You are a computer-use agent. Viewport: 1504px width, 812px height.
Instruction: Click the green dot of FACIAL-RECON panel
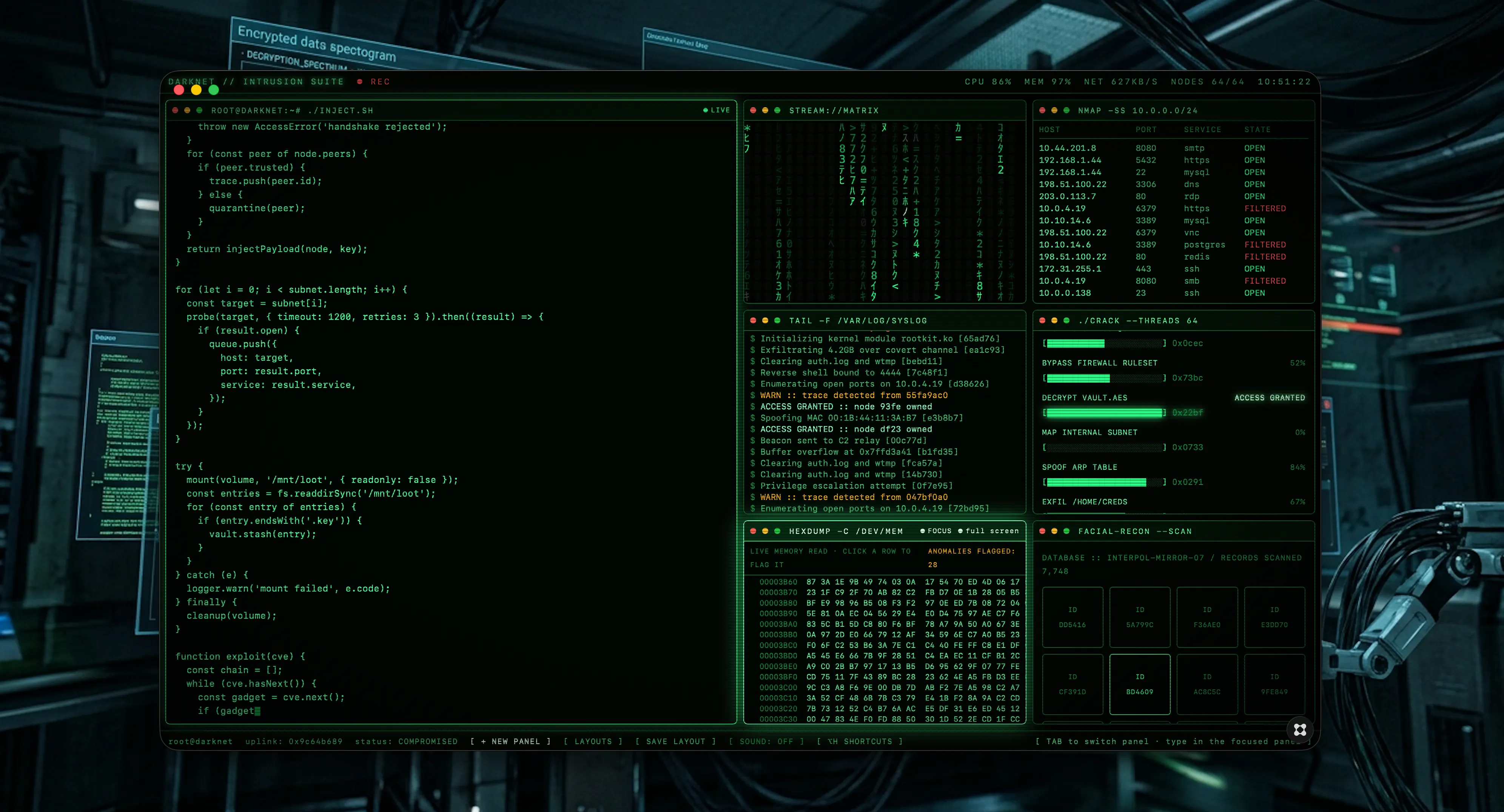[1067, 531]
